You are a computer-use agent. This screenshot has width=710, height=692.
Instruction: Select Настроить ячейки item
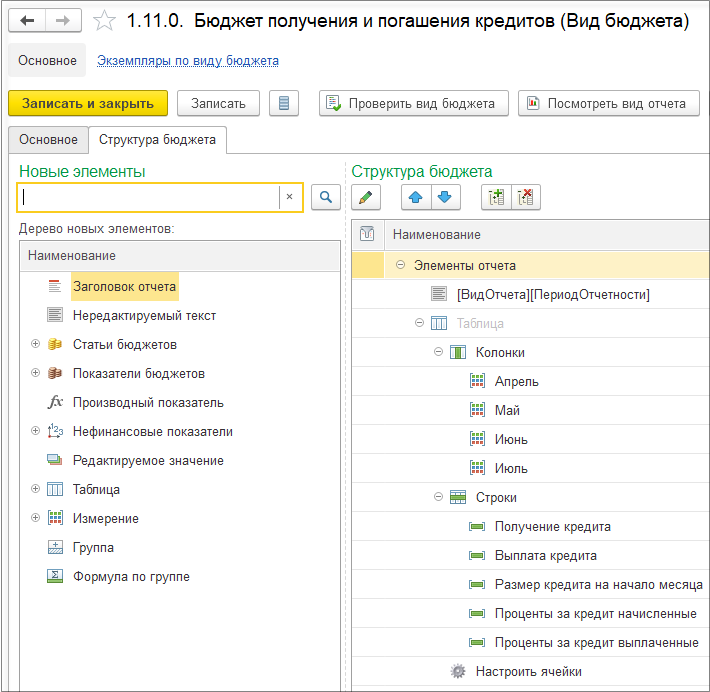tap(528, 672)
